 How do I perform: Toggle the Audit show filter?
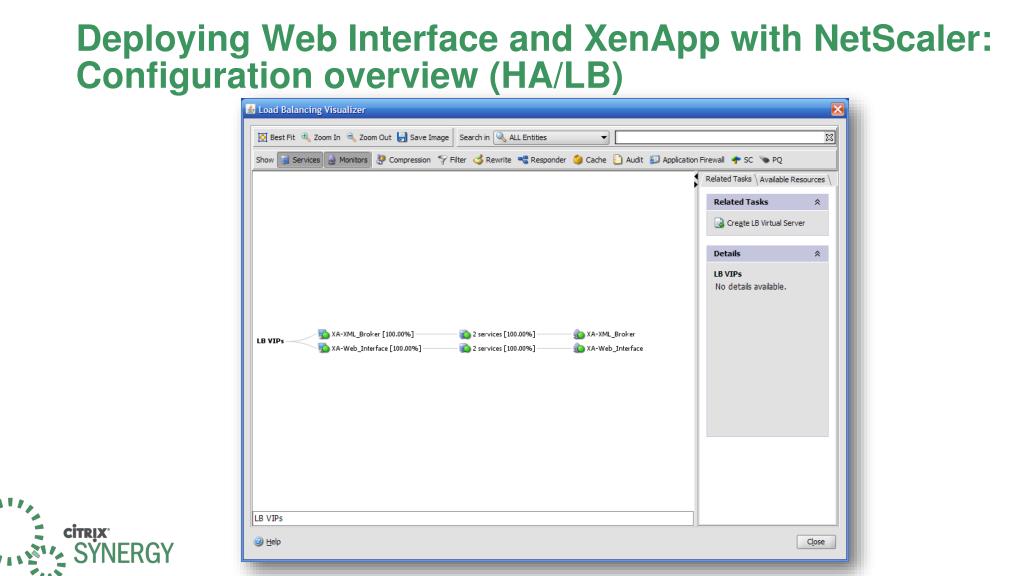(x=628, y=160)
